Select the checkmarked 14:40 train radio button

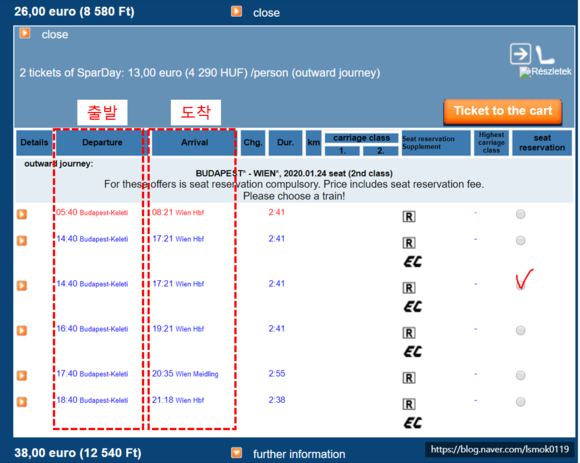520,285
